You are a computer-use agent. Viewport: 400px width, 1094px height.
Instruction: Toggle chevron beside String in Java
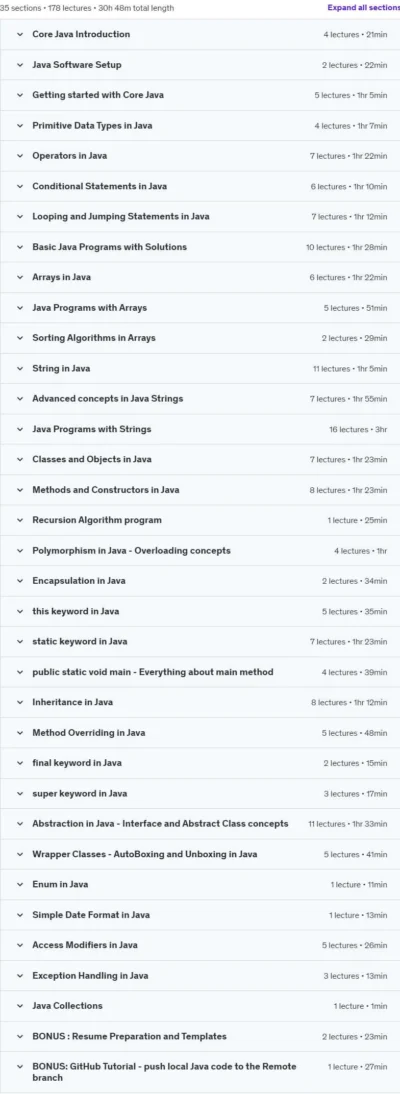pyautogui.click(x=20, y=368)
